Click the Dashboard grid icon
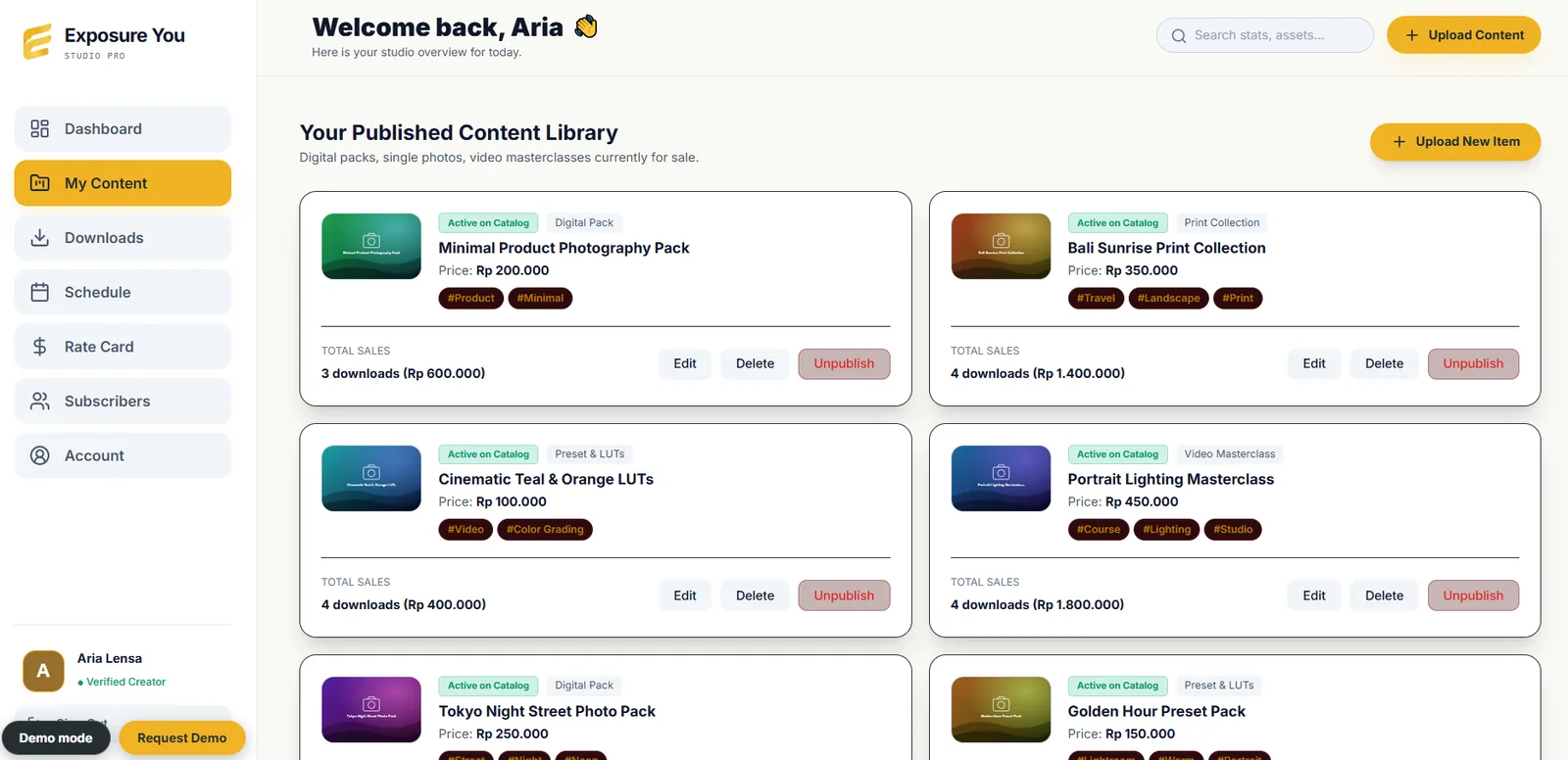This screenshot has height=760, width=1568. point(40,128)
